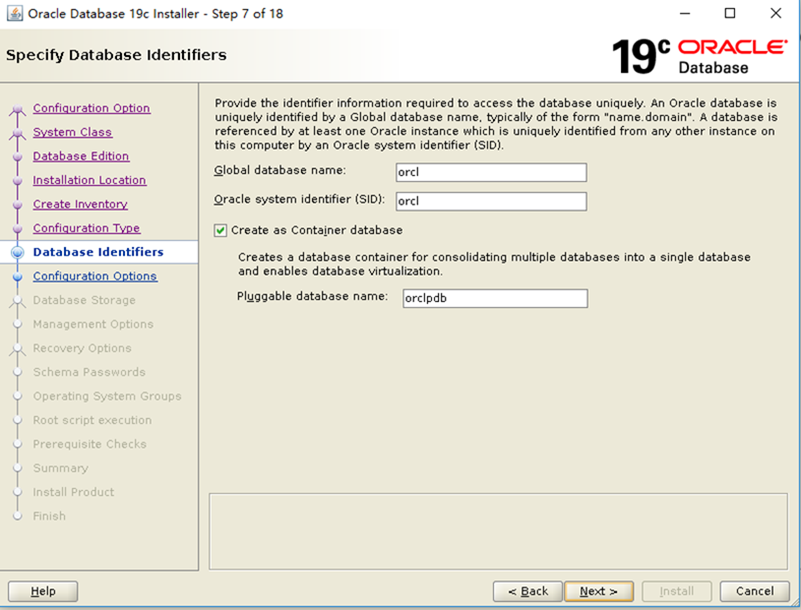
Task: Open the Database Edition step link
Action: click(x=81, y=156)
